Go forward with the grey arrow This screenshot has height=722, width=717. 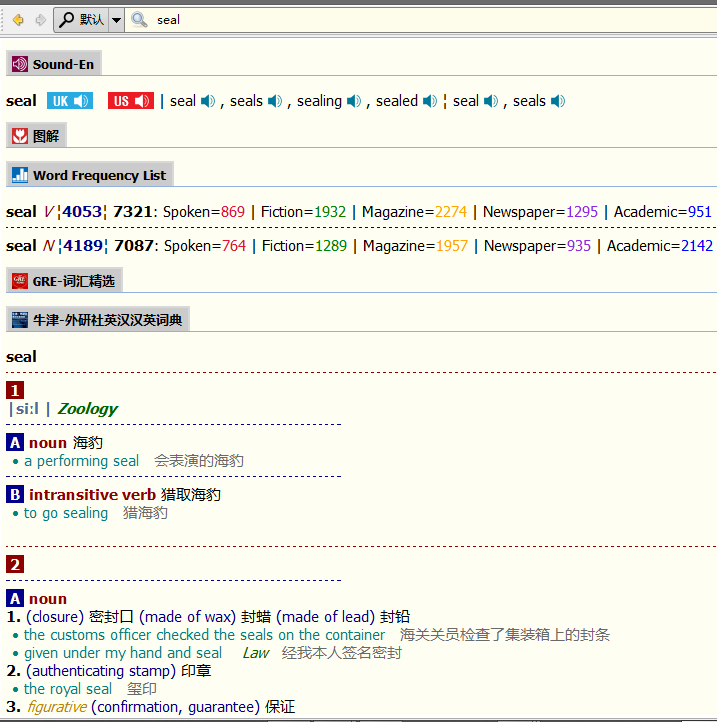click(41, 20)
